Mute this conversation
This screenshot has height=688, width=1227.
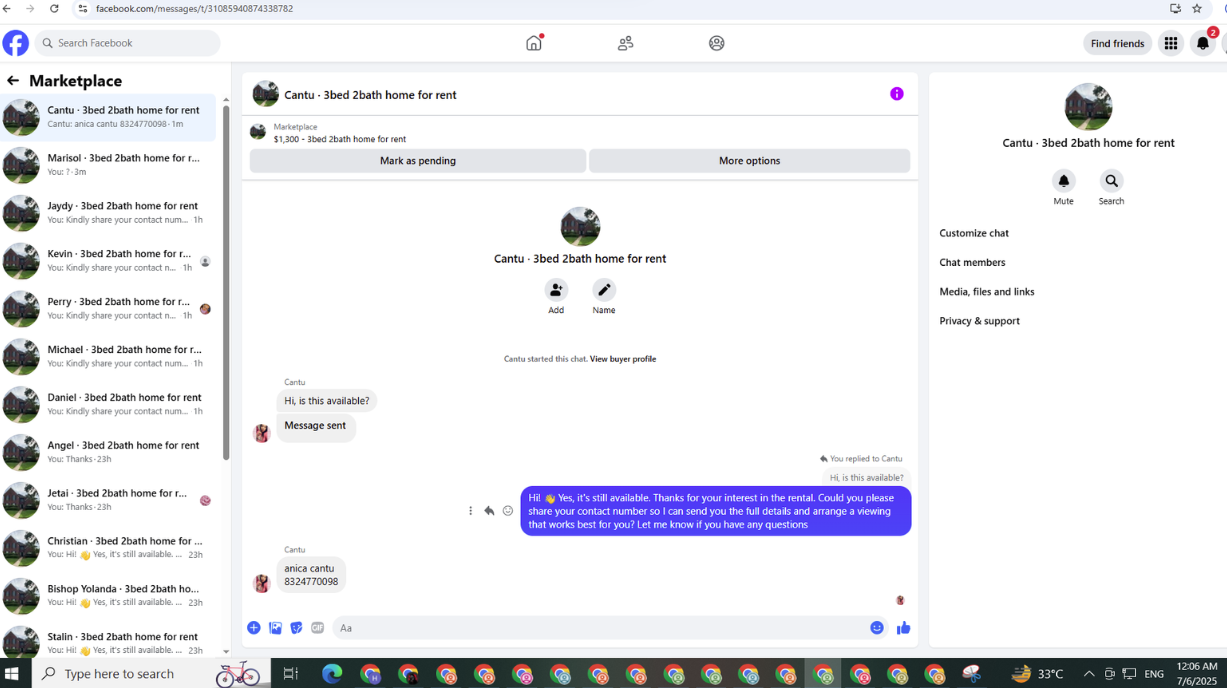point(1064,181)
